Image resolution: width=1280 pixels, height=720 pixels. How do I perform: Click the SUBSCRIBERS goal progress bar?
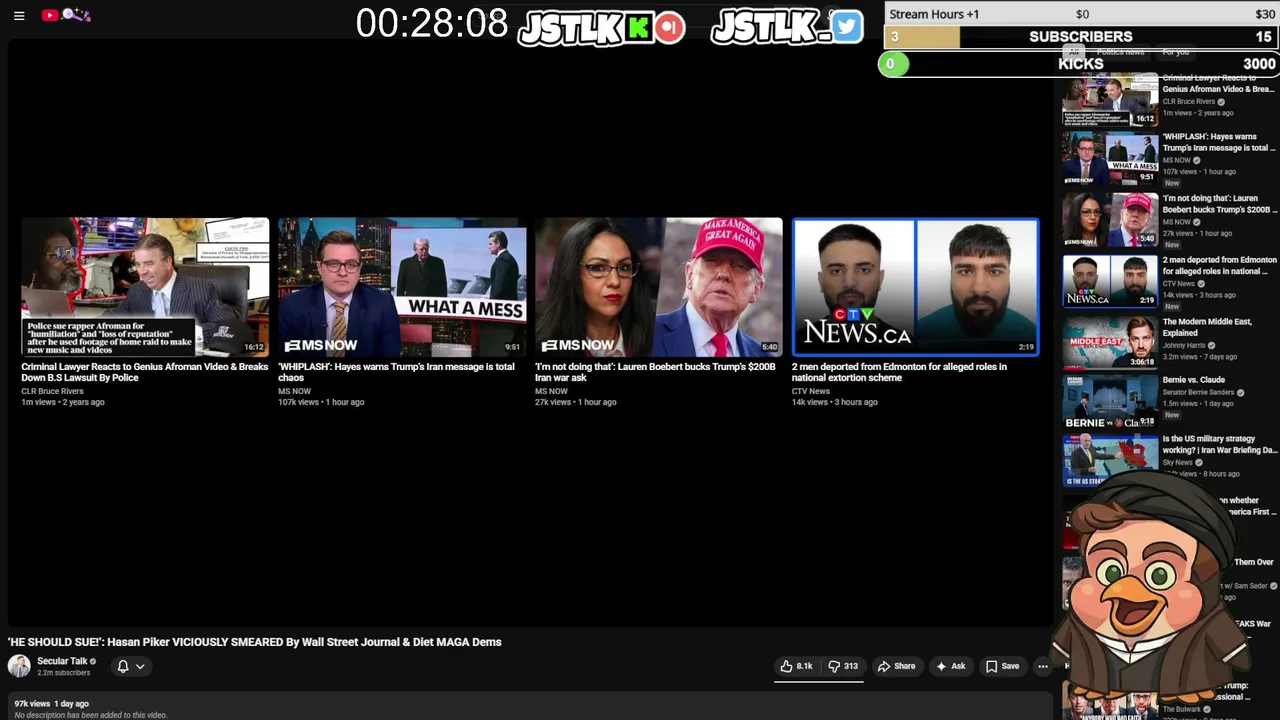tap(1081, 37)
